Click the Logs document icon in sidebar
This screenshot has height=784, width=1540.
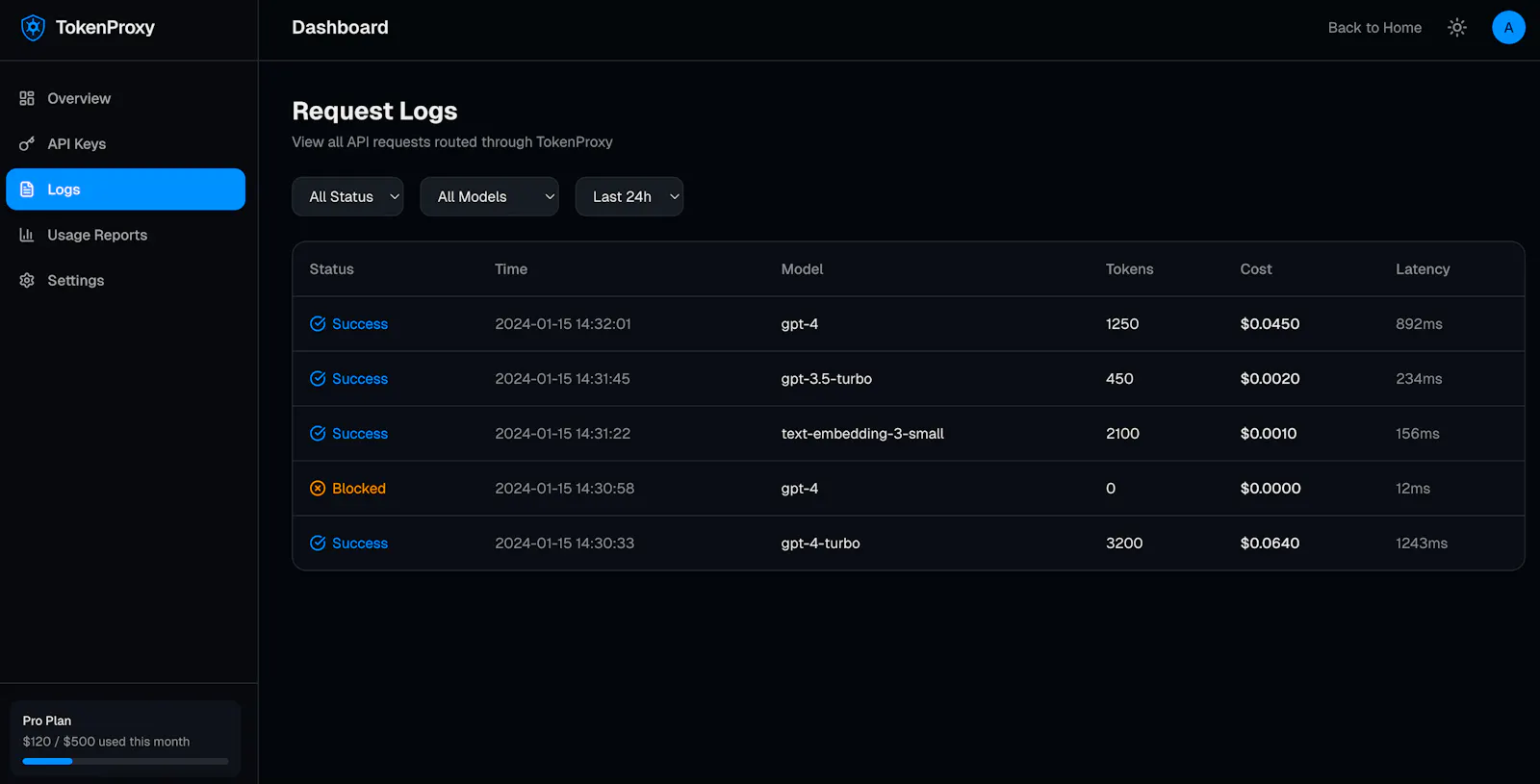point(27,190)
